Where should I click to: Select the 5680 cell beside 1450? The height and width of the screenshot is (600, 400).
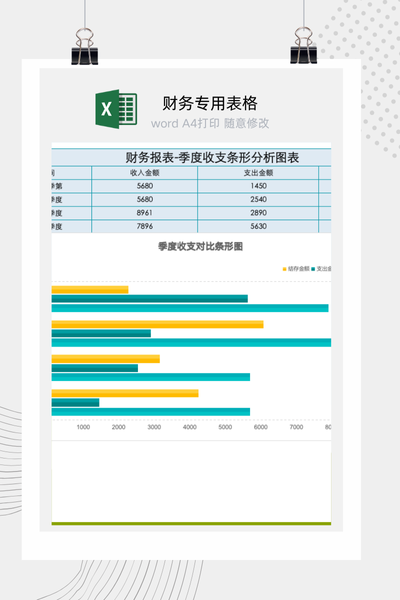(145, 186)
